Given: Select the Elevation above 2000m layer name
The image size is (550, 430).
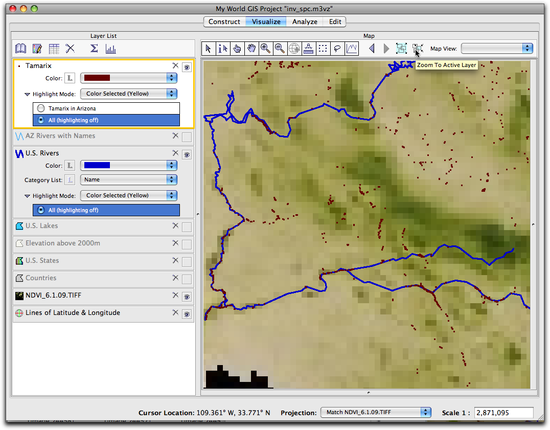Looking at the screenshot, I should tap(63, 243).
